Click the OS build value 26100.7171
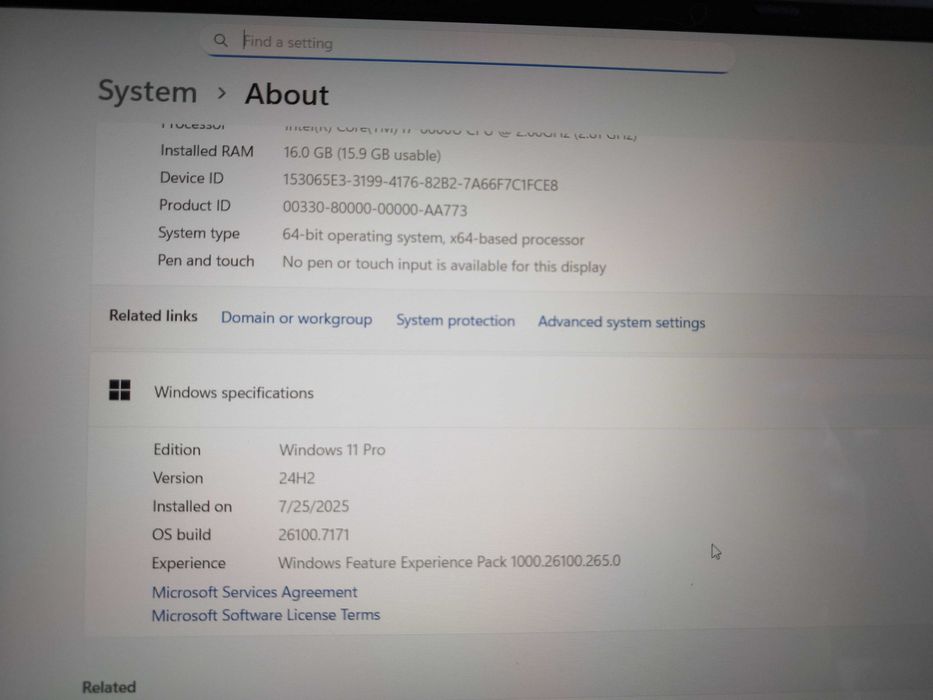The height and width of the screenshot is (700, 933). (x=314, y=534)
